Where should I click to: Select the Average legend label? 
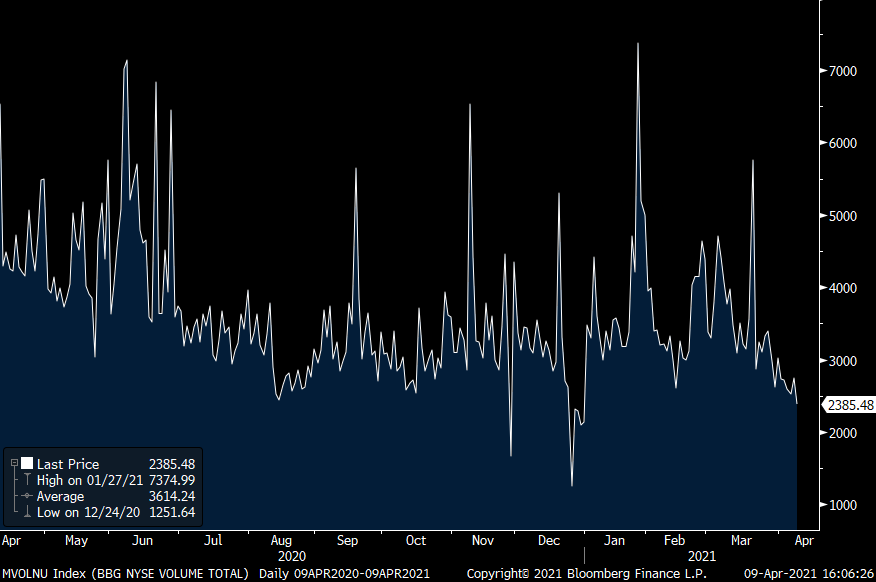[60, 497]
